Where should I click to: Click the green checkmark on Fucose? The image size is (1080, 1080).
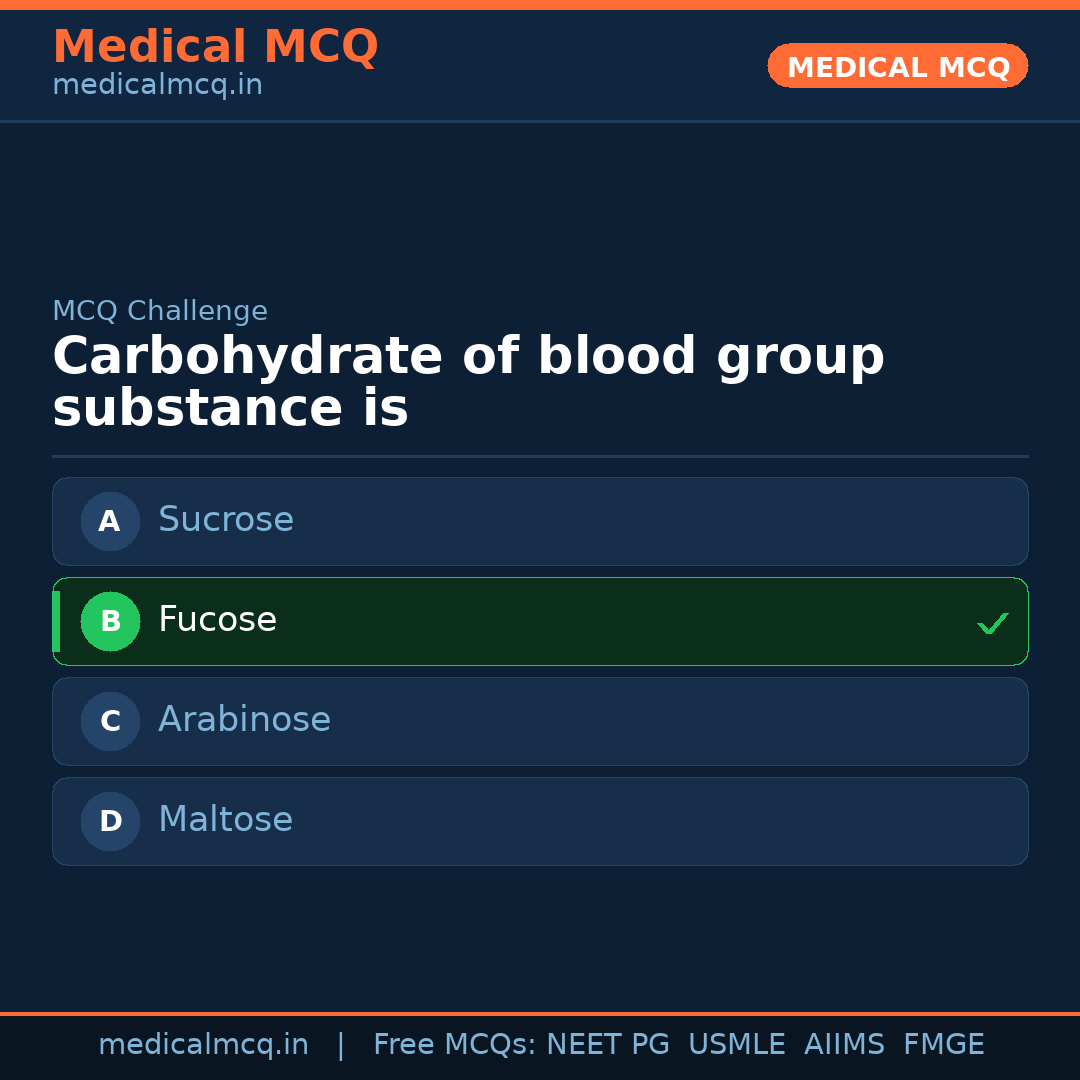click(x=992, y=623)
